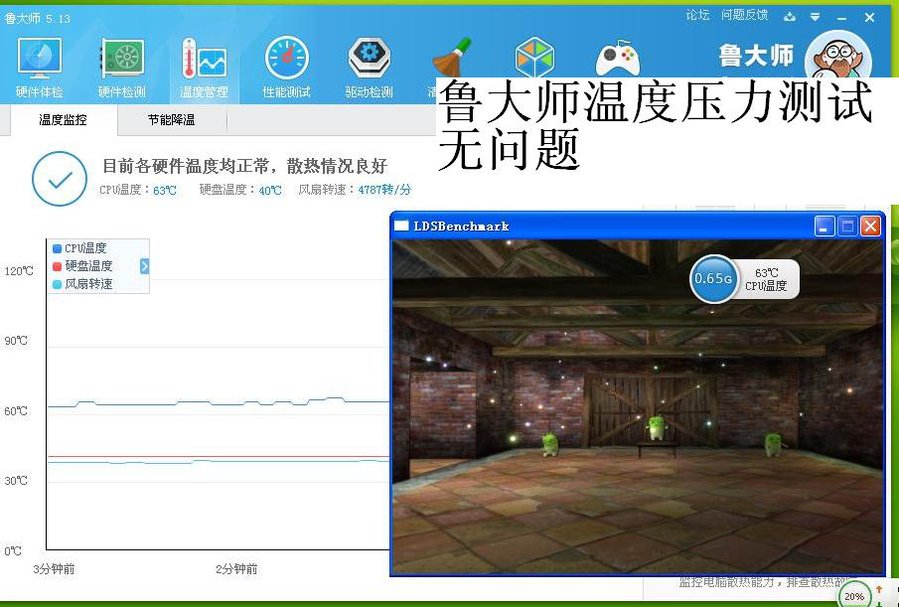Toggle the 硬盘温度 legend series
899x607 pixels.
click(x=88, y=266)
